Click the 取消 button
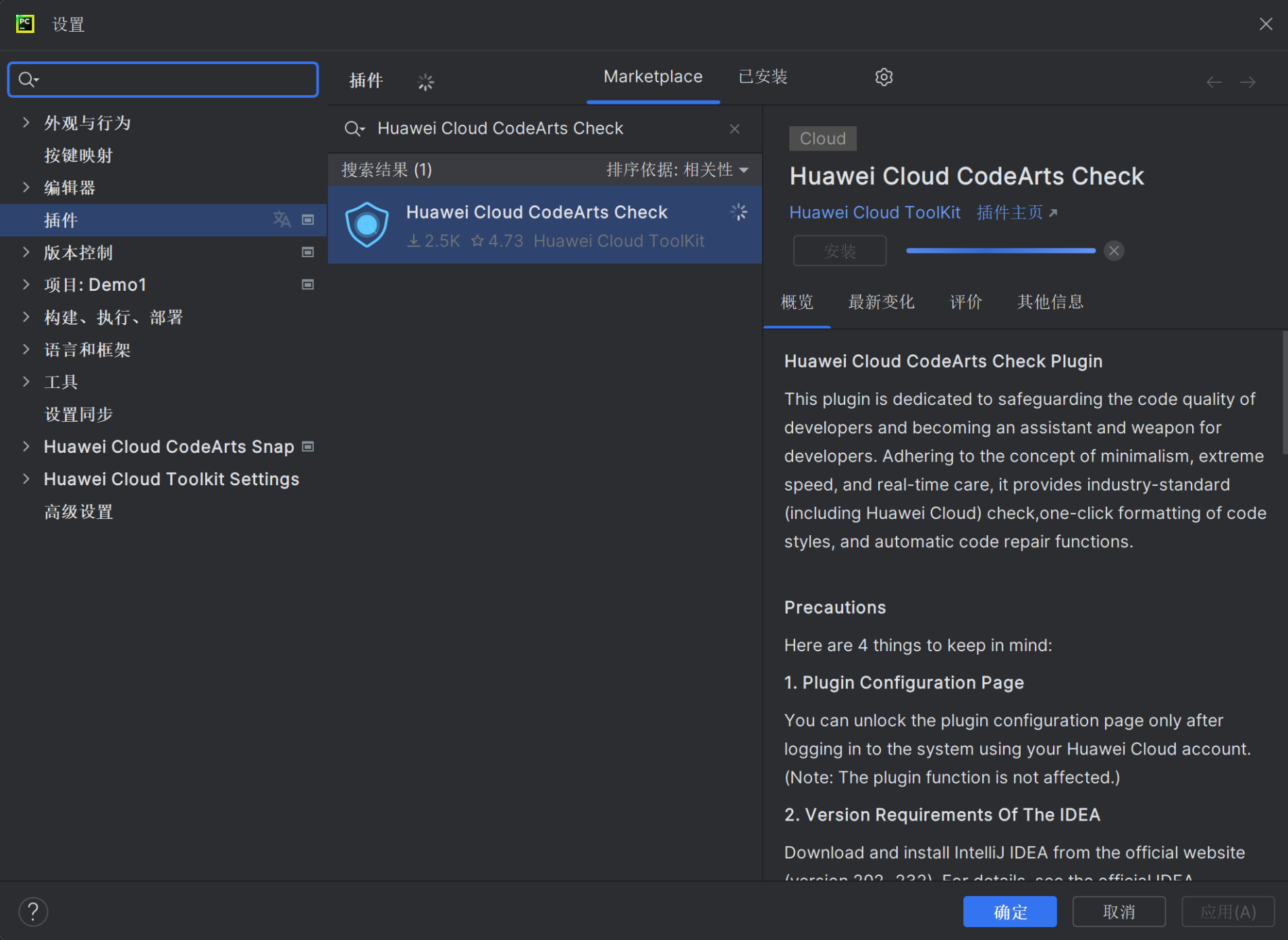This screenshot has height=940, width=1288. [x=1119, y=912]
